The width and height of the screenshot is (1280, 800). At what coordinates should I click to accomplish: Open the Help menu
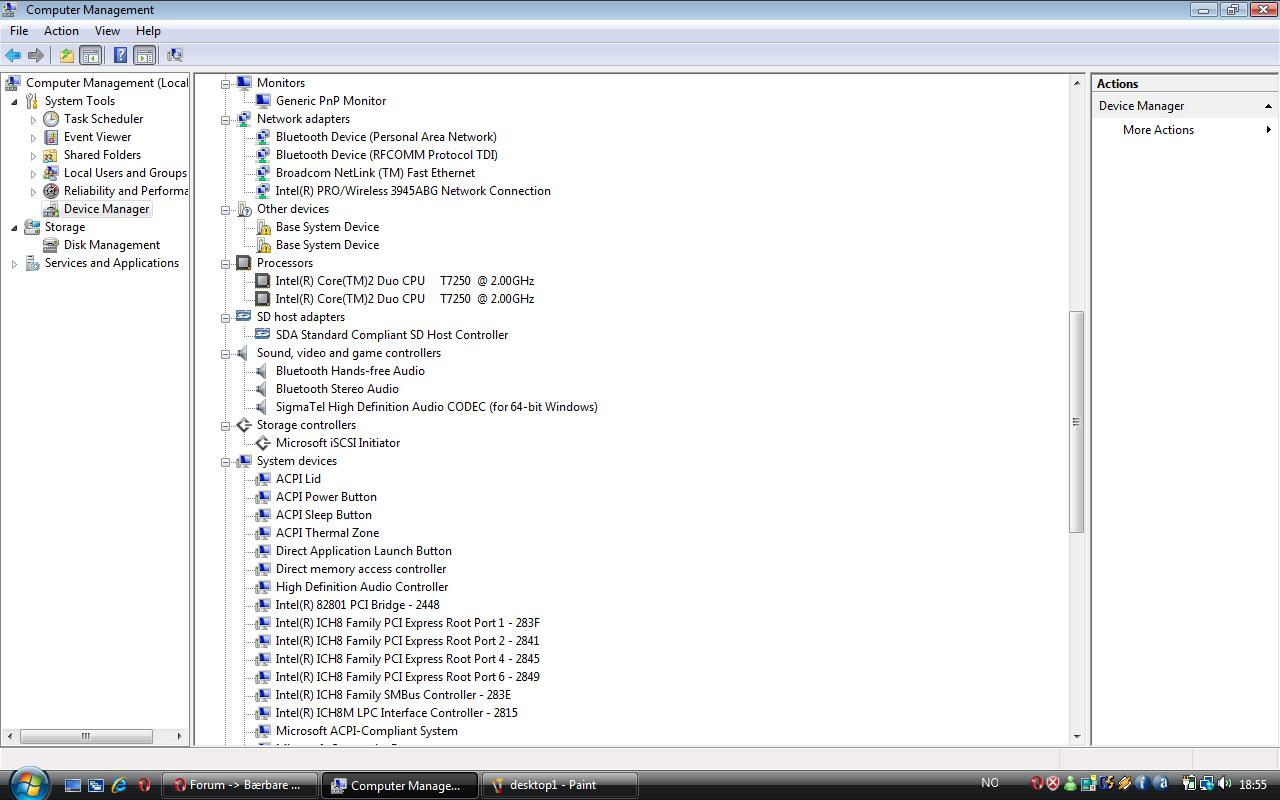click(148, 31)
